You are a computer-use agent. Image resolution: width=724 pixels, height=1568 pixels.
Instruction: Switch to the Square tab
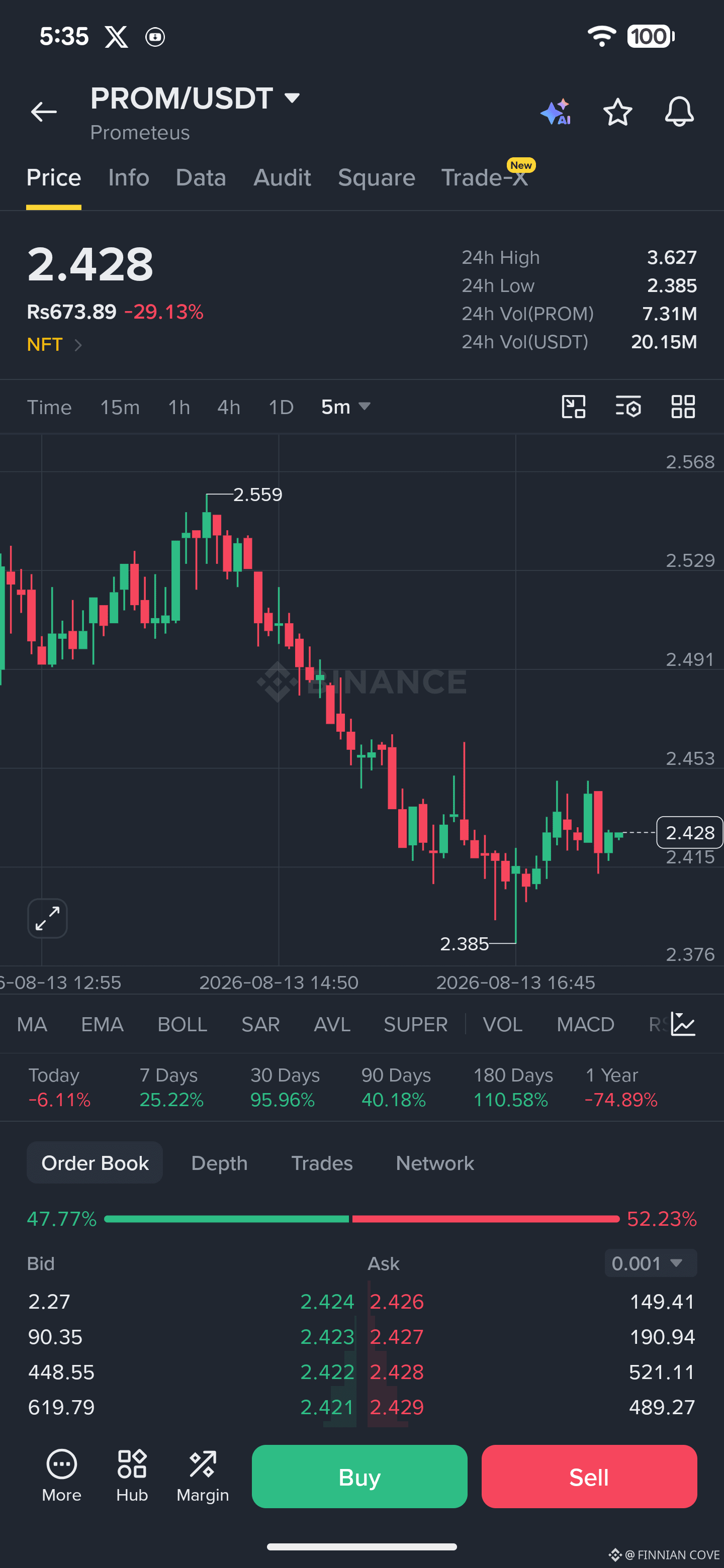pyautogui.click(x=376, y=178)
